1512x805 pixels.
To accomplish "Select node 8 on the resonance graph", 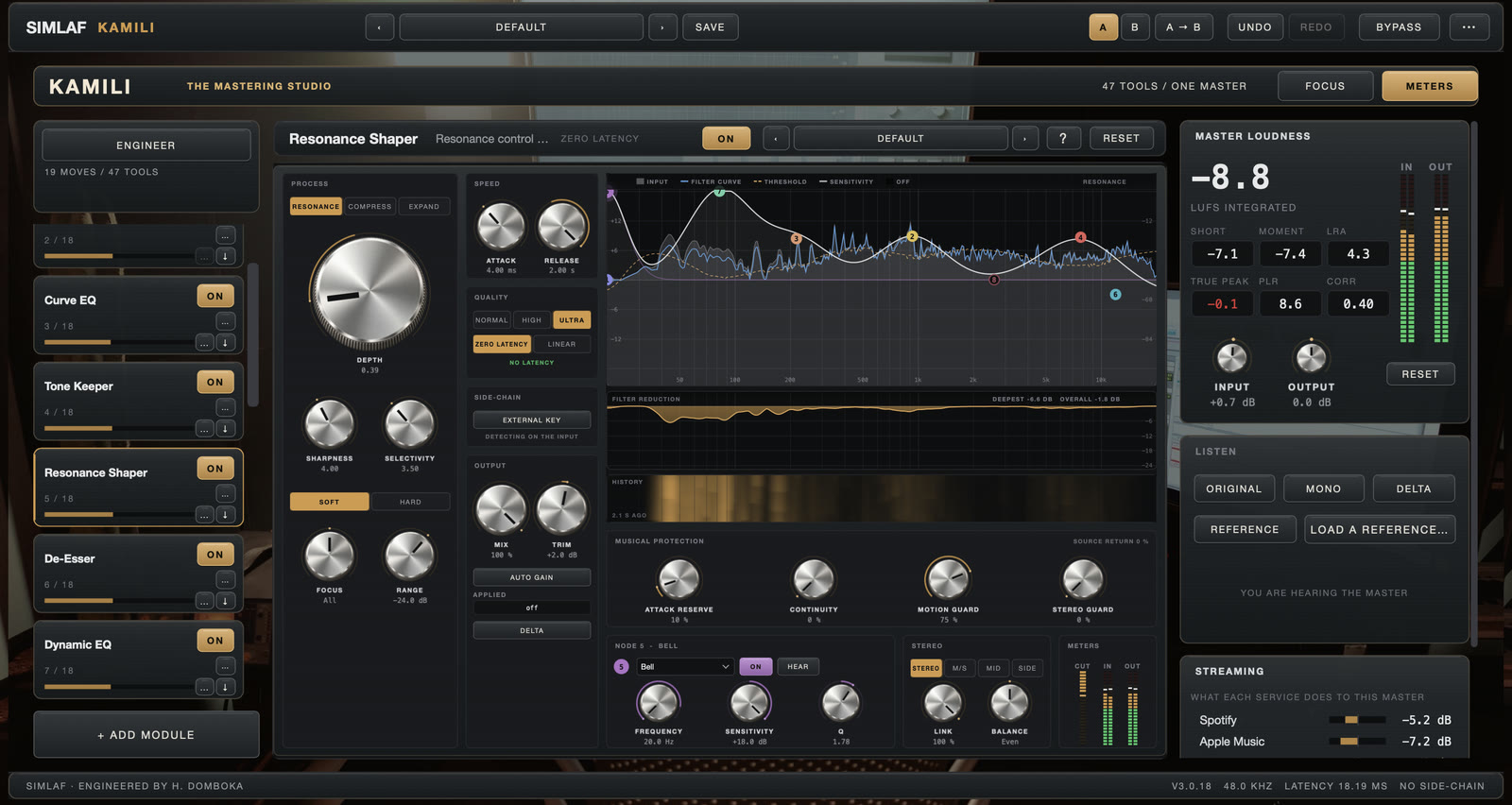I will pos(993,280).
